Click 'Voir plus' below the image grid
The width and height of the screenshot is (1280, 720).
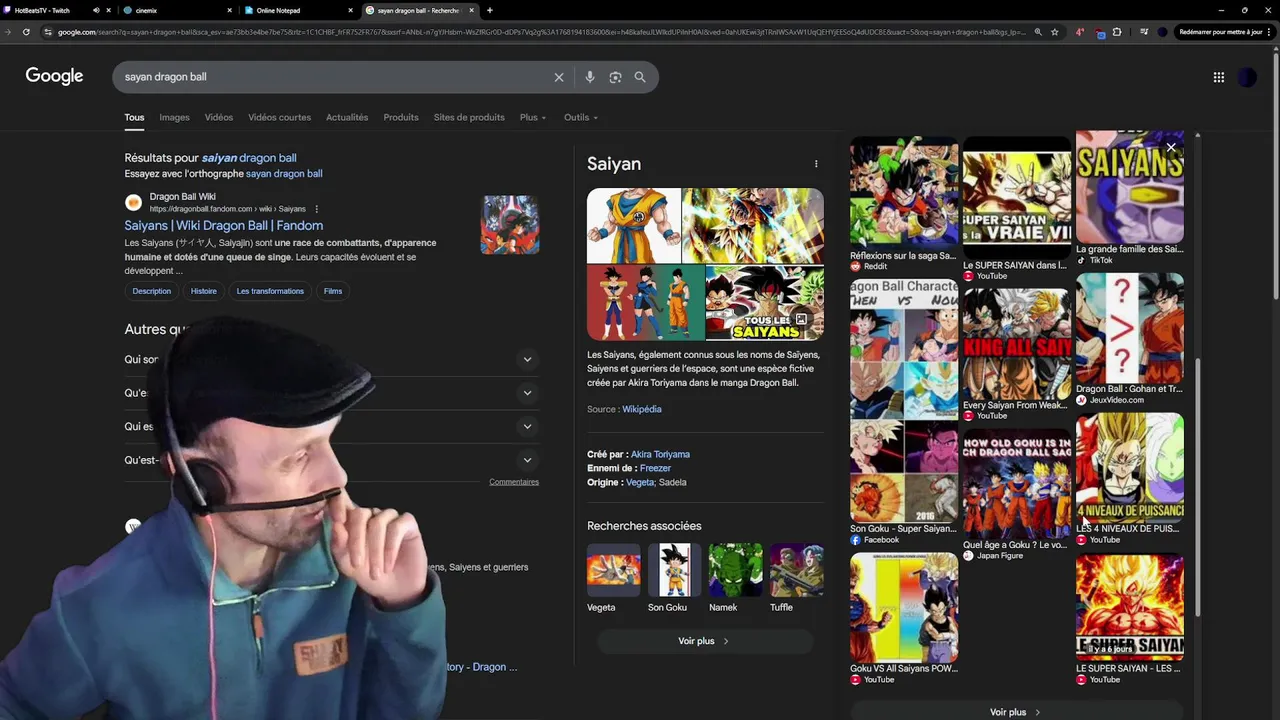coord(1015,712)
